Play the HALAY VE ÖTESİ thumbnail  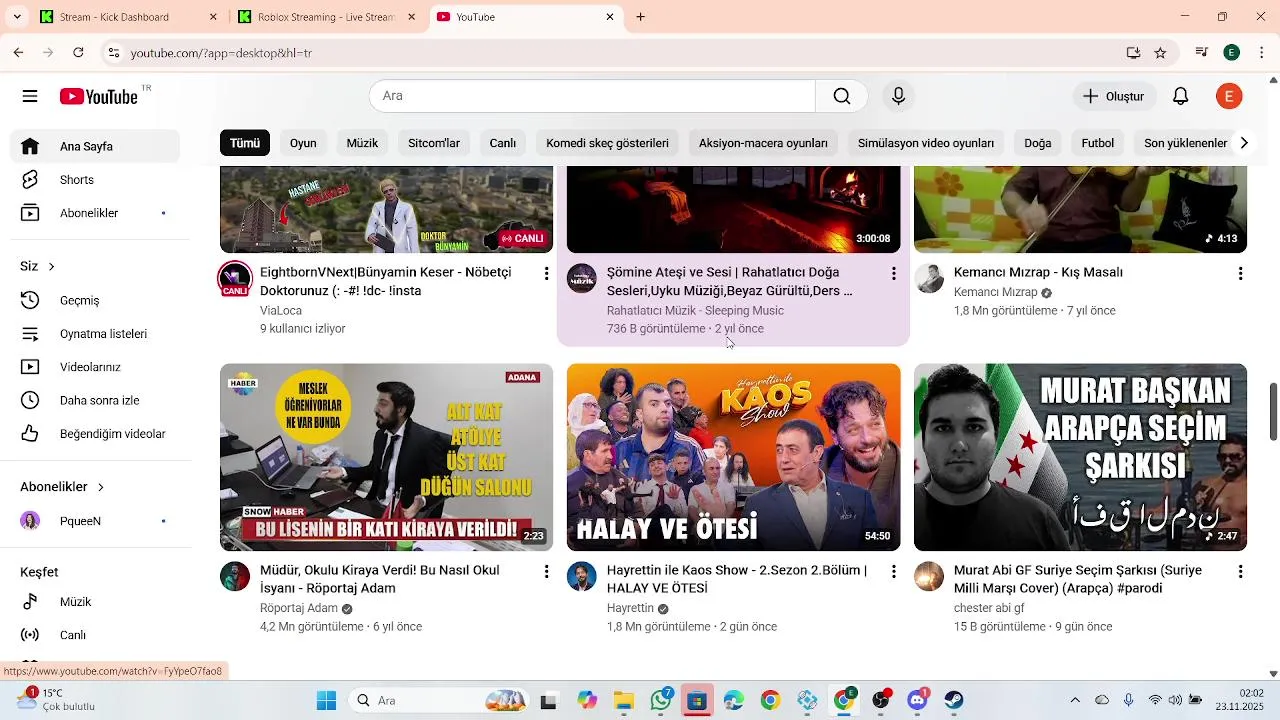tap(733, 457)
